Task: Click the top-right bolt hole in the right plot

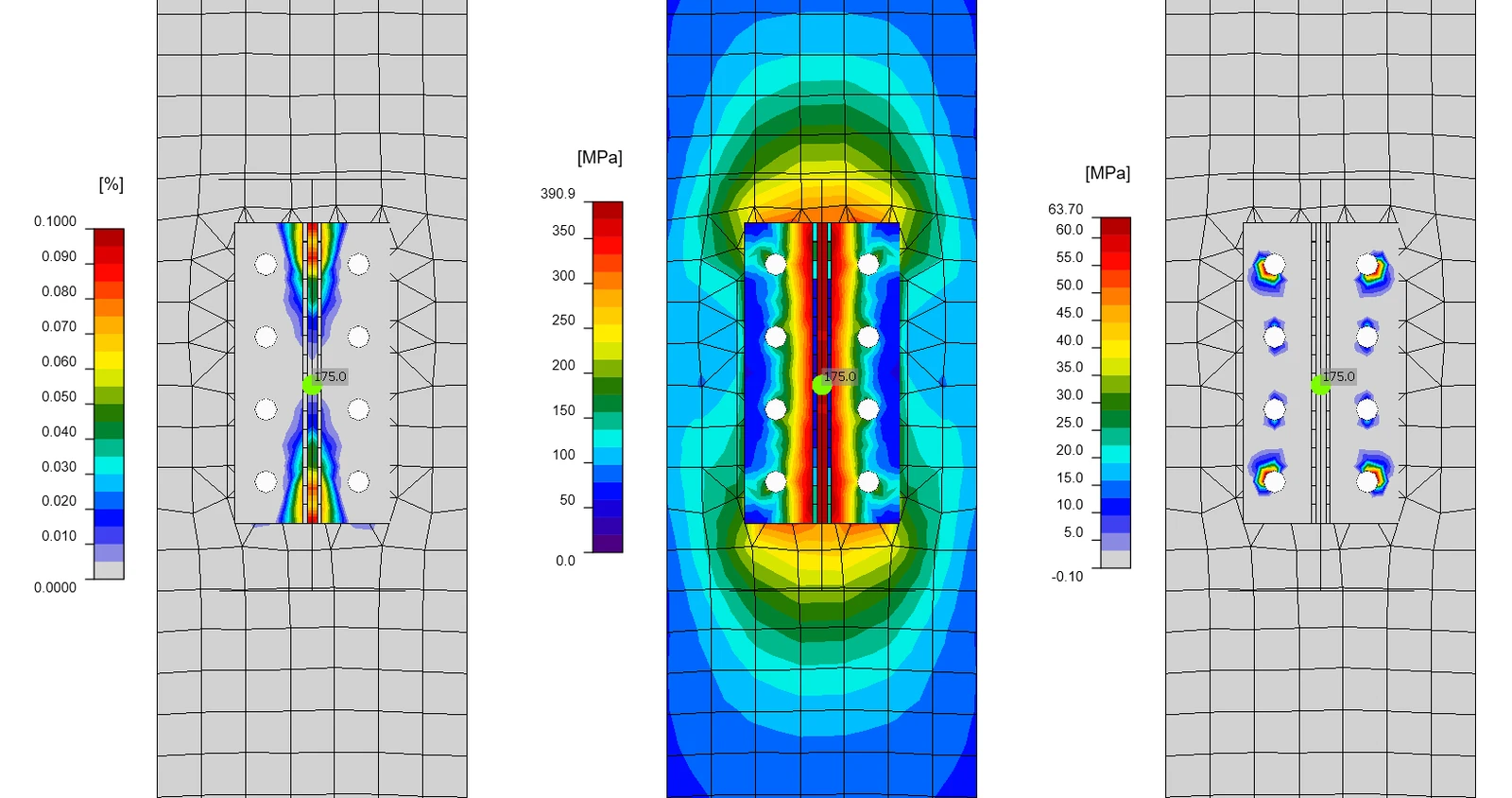Action: click(1367, 264)
